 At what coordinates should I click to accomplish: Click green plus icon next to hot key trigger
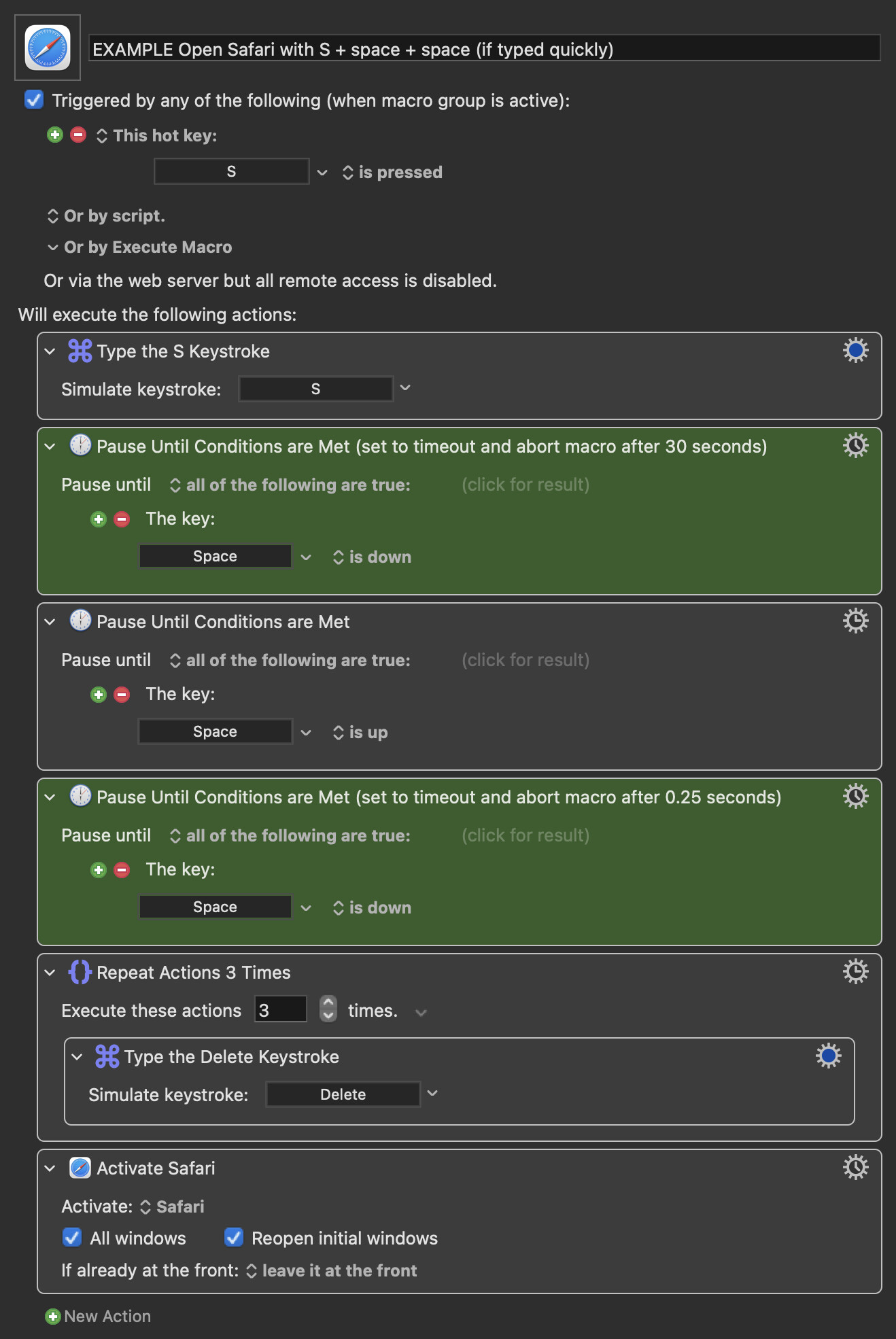tap(55, 135)
